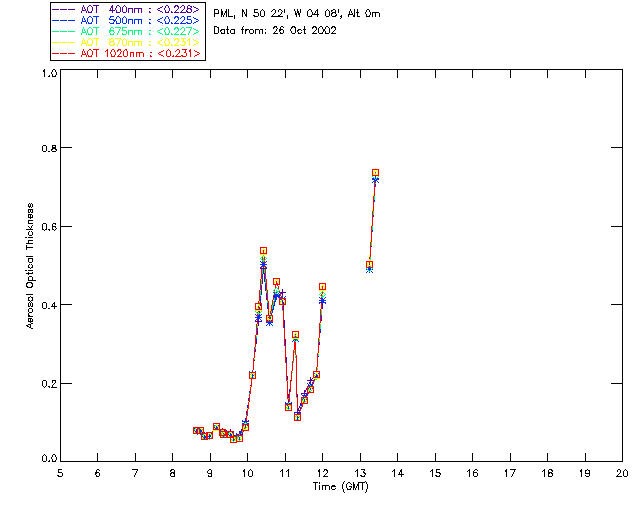The width and height of the screenshot is (640, 512).
Task: Click the x-axis tick label 14
Action: click(398, 473)
